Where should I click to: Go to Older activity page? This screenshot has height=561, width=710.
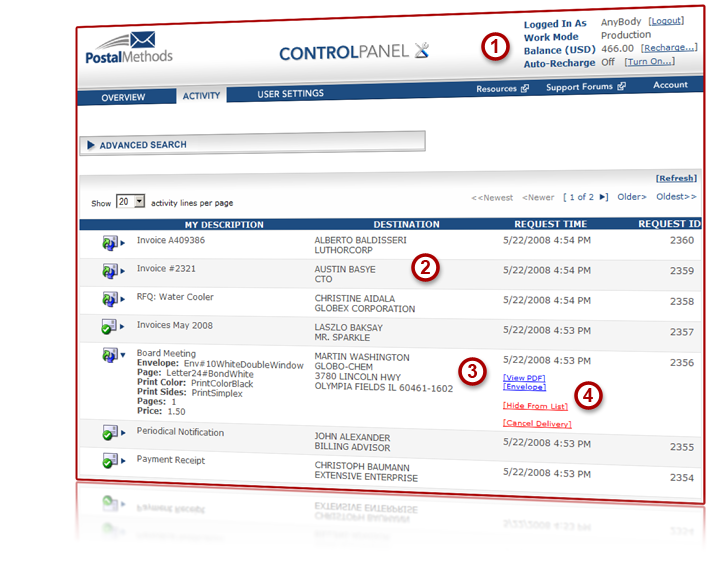tap(632, 197)
